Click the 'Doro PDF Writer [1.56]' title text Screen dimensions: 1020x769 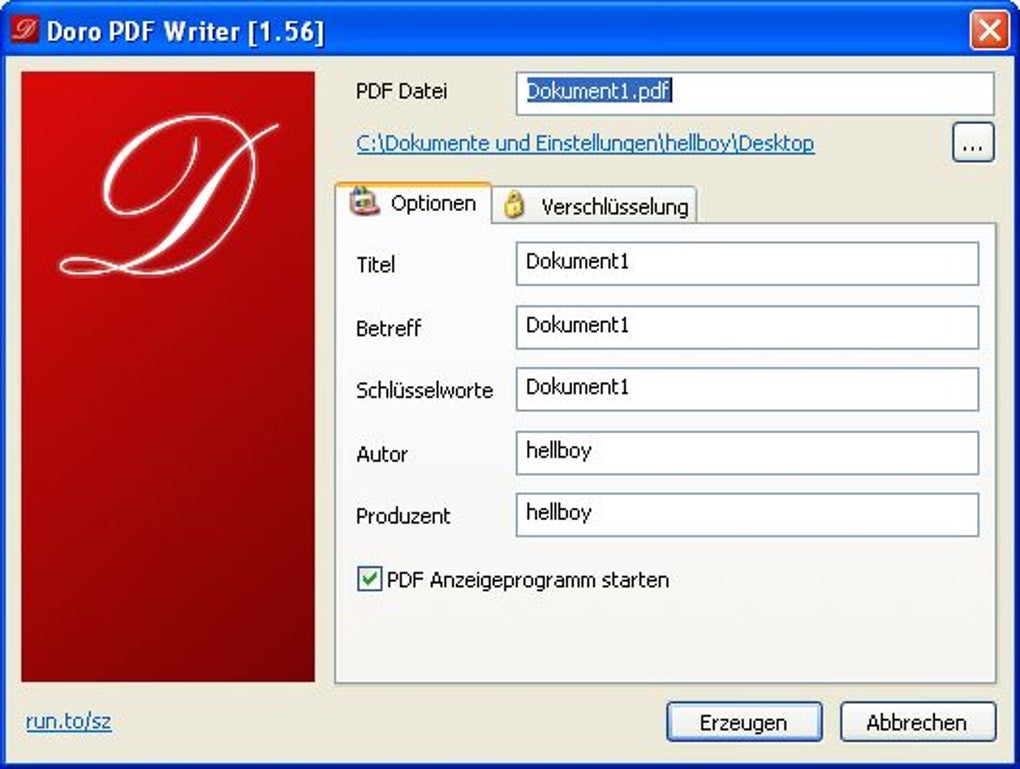185,31
